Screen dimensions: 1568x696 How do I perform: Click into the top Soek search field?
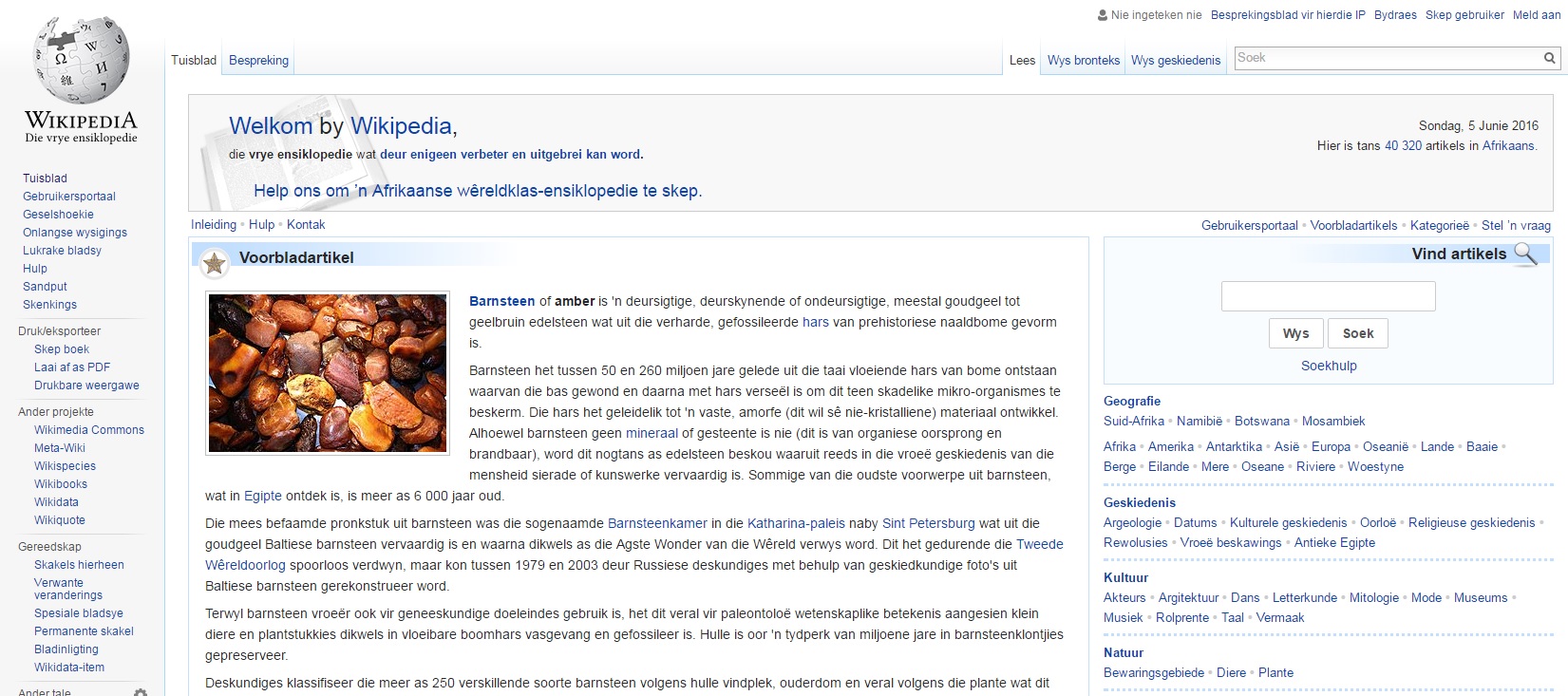[x=1387, y=58]
